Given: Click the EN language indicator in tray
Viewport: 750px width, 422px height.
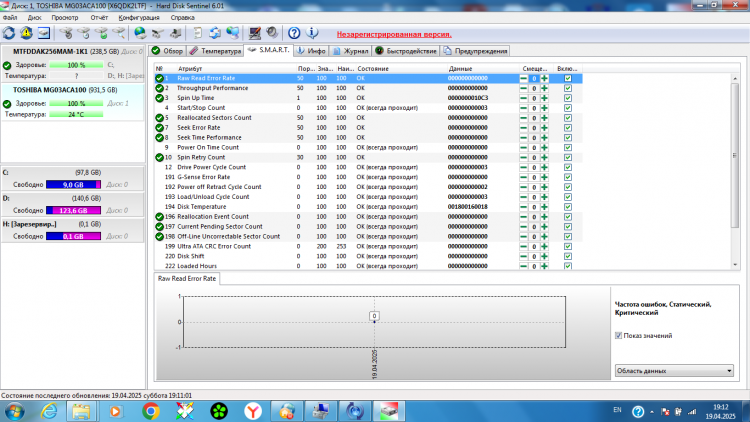Looking at the screenshot, I should [617, 410].
